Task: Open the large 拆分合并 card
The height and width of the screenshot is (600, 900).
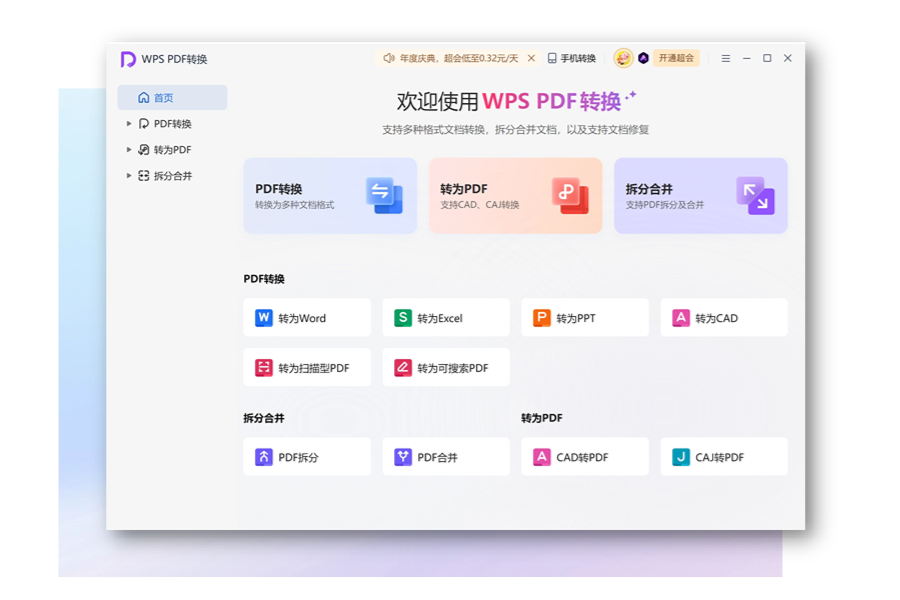Action: [x=701, y=196]
